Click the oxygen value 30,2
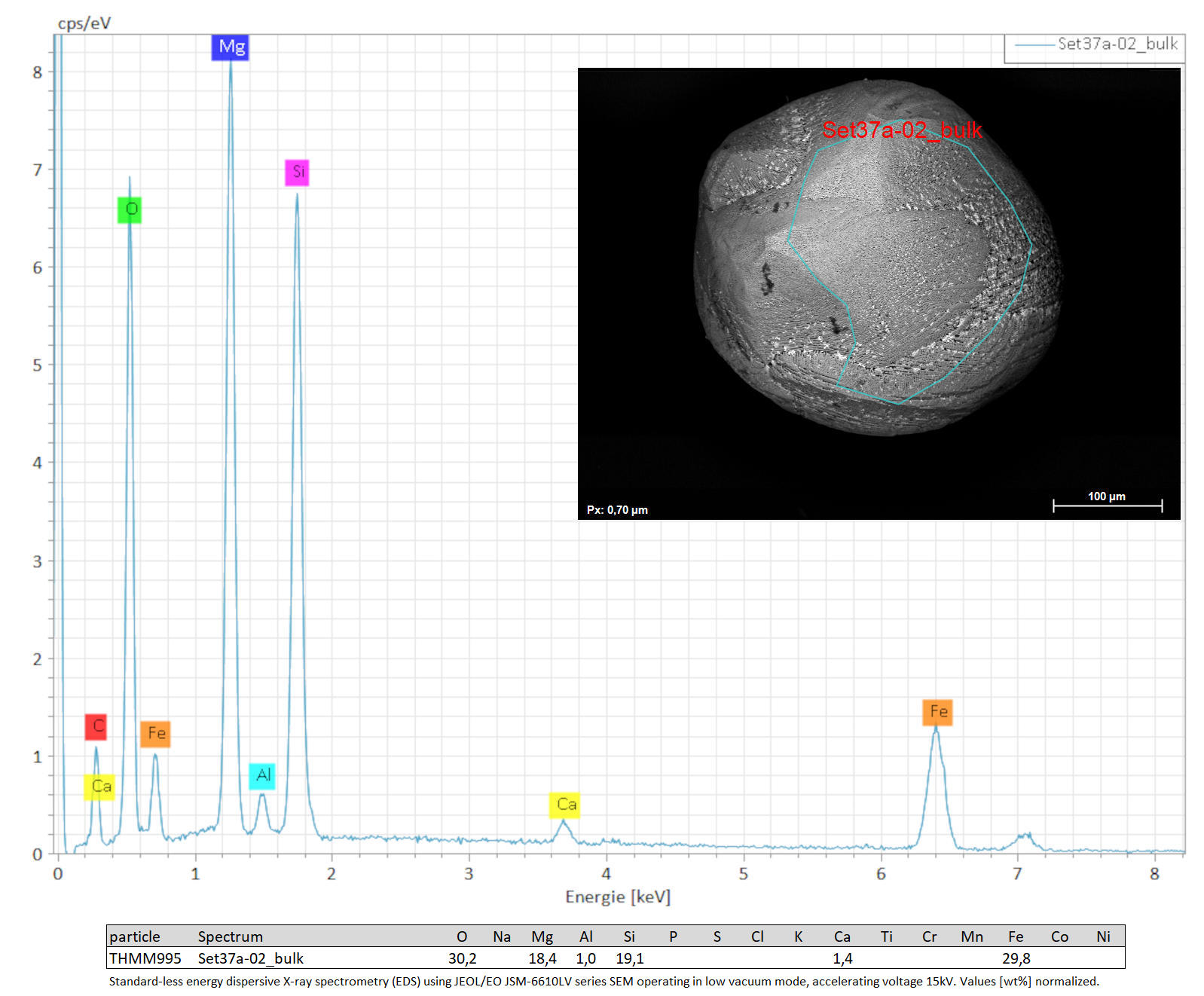The height and width of the screenshot is (996, 1204). (x=462, y=958)
